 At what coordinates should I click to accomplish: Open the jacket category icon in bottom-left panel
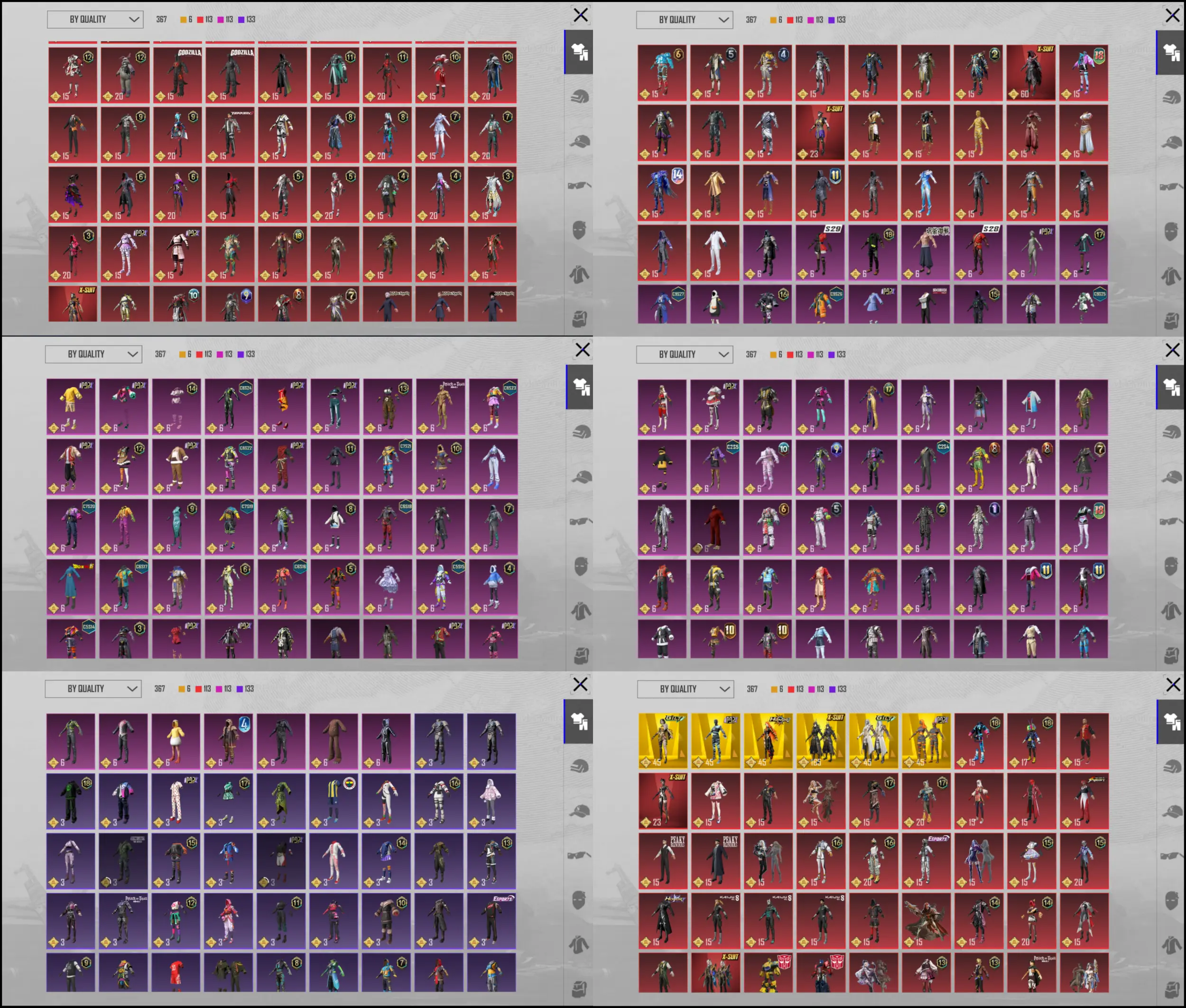tap(579, 944)
